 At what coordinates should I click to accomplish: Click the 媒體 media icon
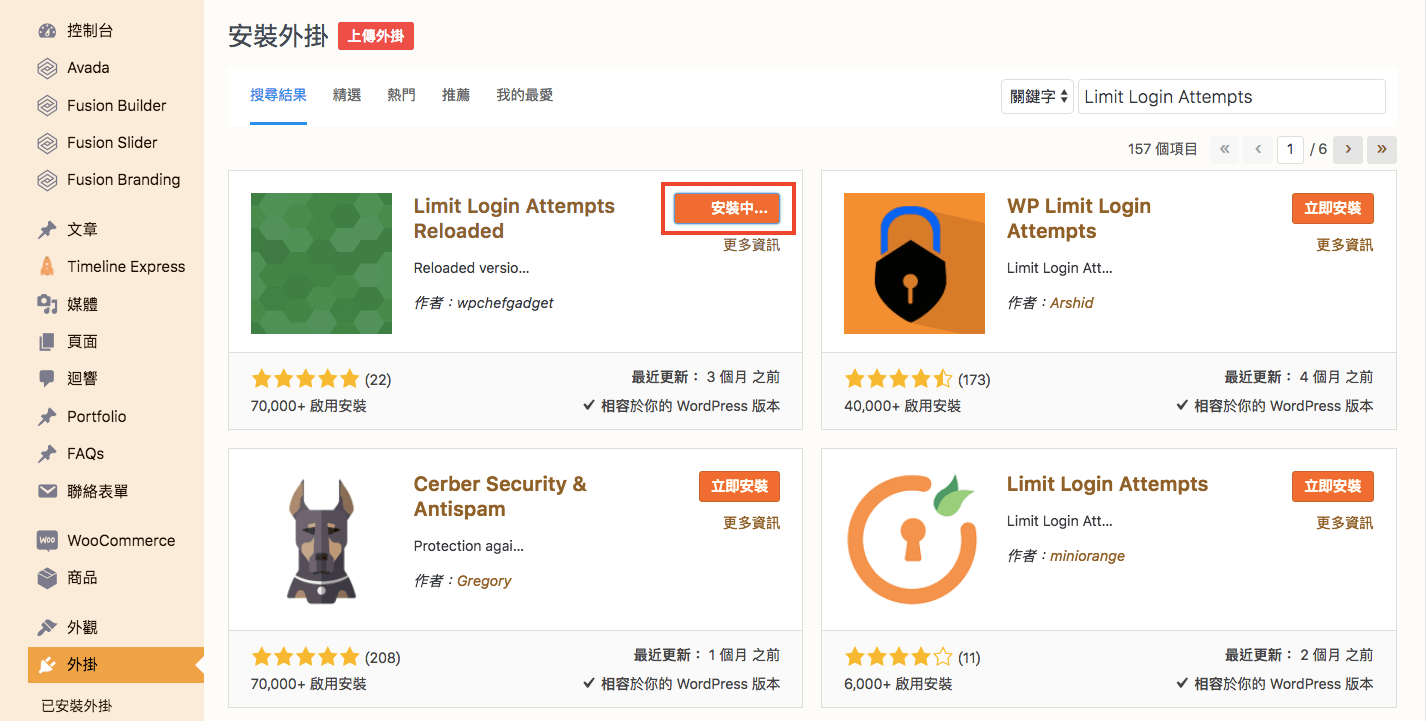(x=47, y=304)
